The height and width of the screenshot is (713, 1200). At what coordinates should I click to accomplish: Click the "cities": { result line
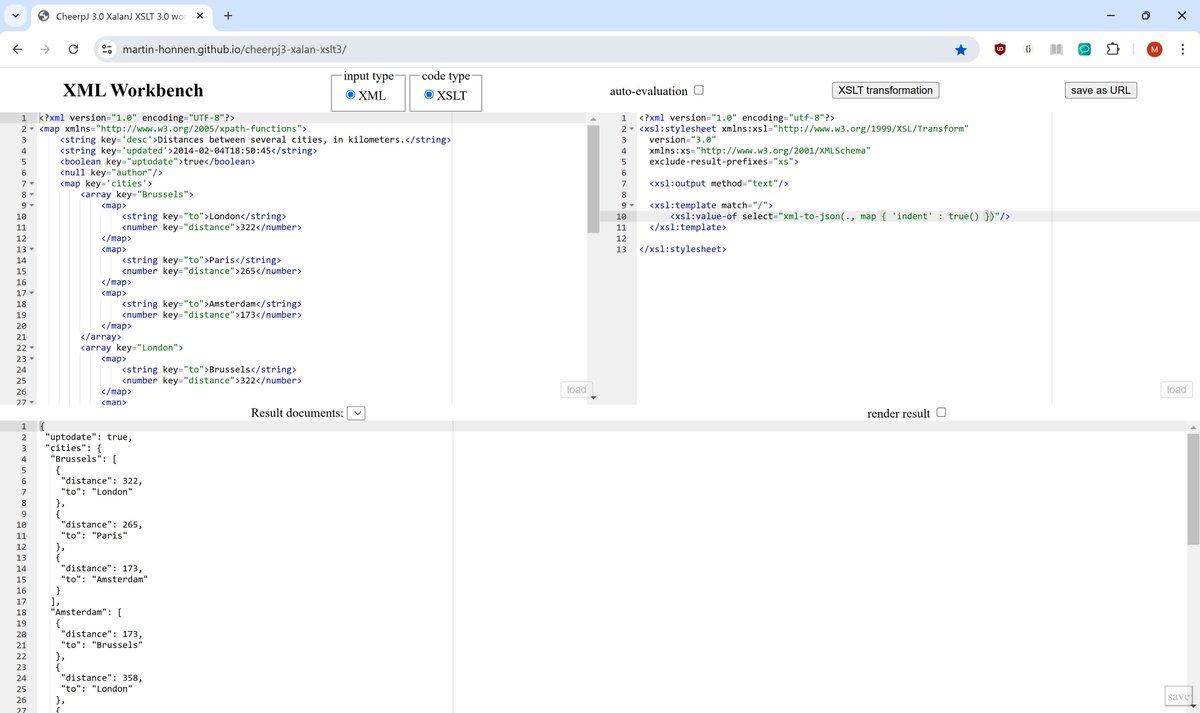(74, 448)
